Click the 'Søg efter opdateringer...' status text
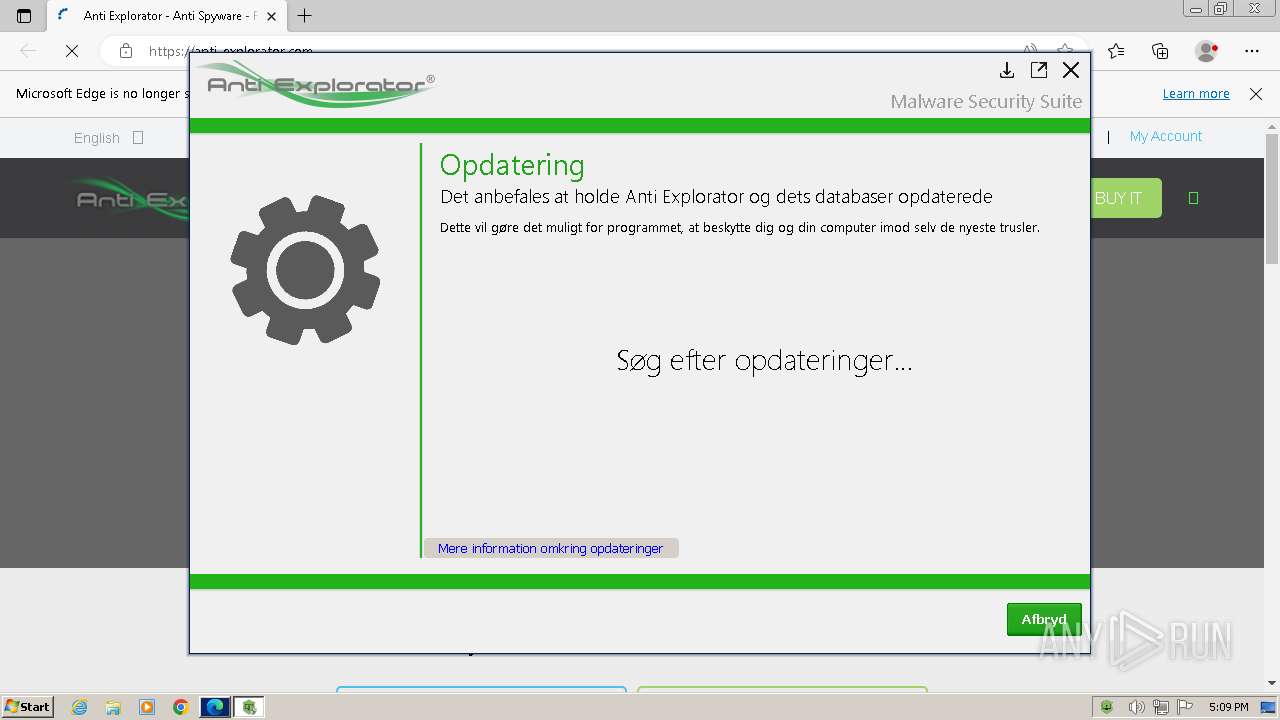The height and width of the screenshot is (720, 1280). [764, 360]
